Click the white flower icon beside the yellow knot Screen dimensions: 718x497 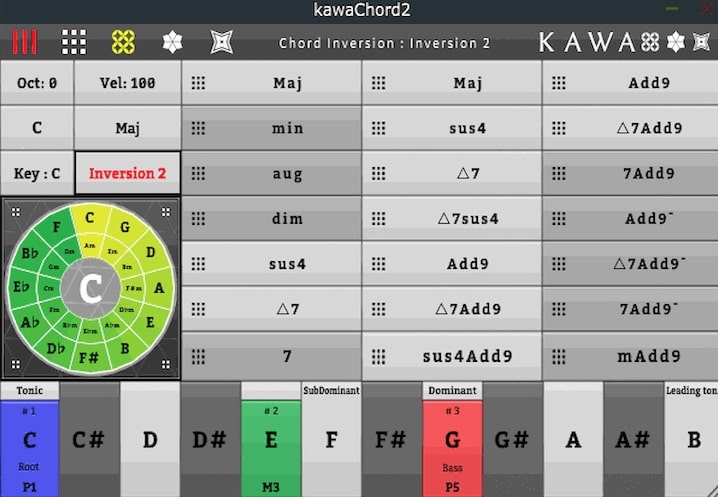point(173,42)
